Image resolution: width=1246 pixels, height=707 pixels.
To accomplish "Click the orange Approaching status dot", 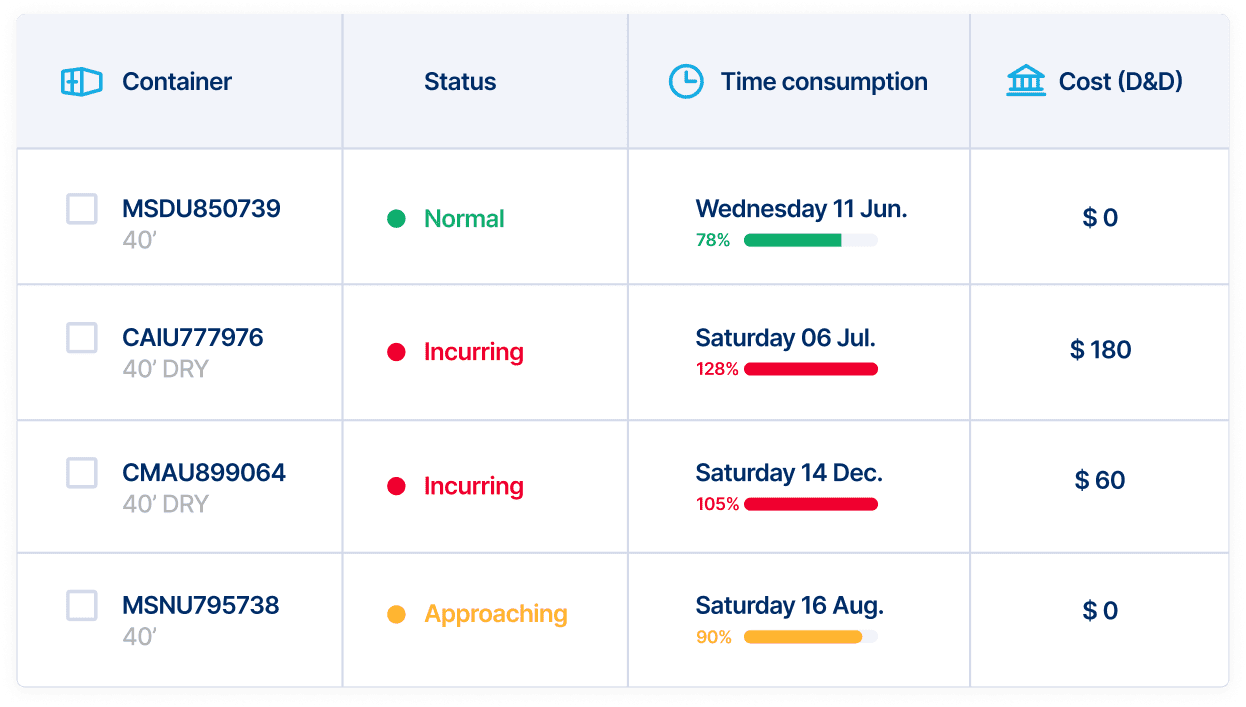I will tap(396, 614).
